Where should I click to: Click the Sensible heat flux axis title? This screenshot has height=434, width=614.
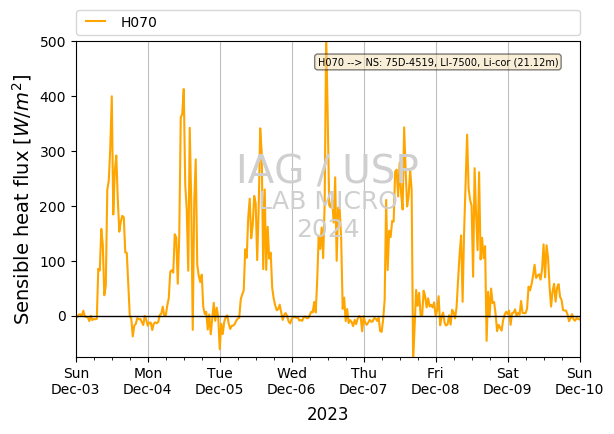pos(22,199)
